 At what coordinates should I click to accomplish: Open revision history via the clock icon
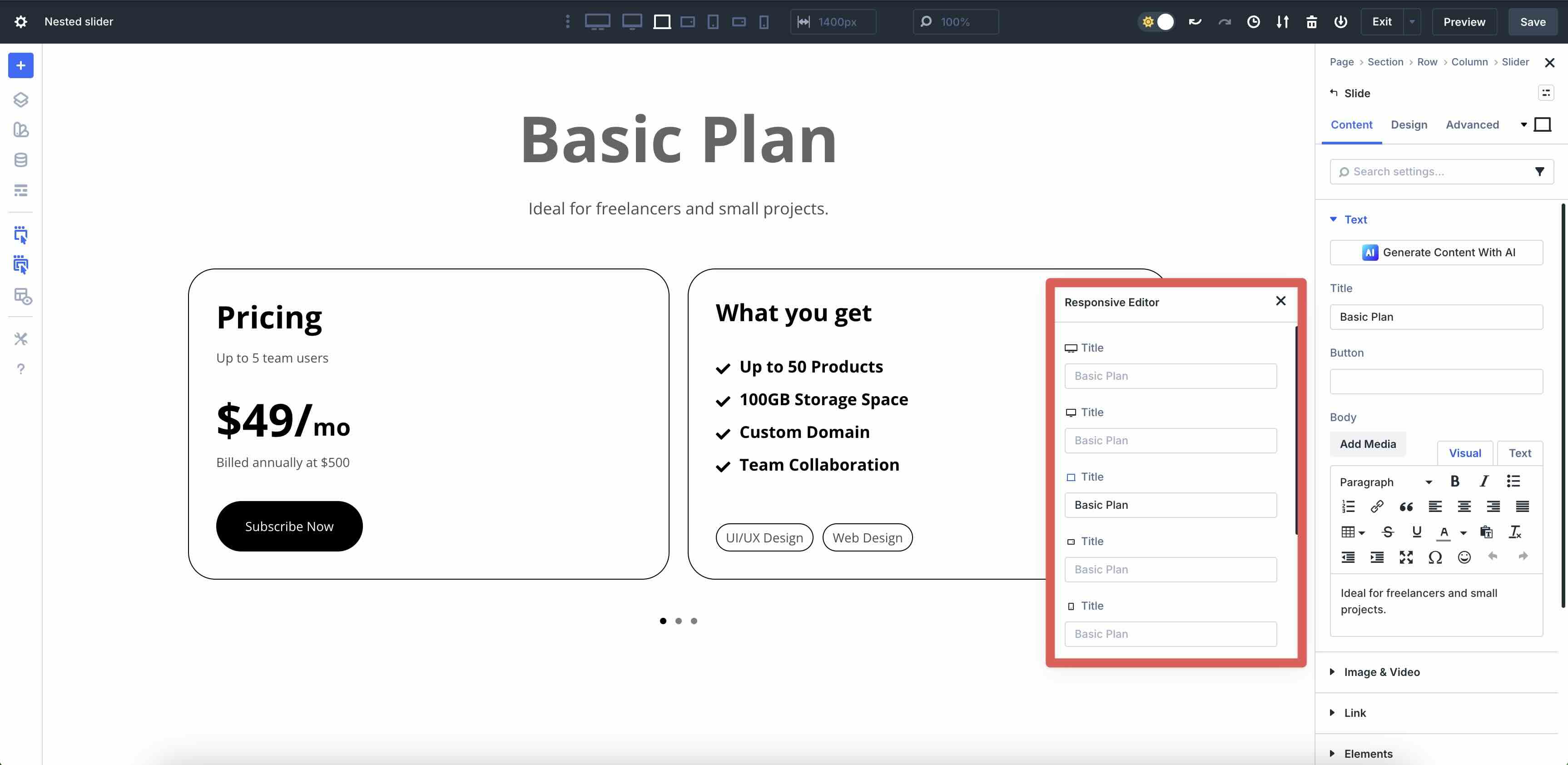1253,21
